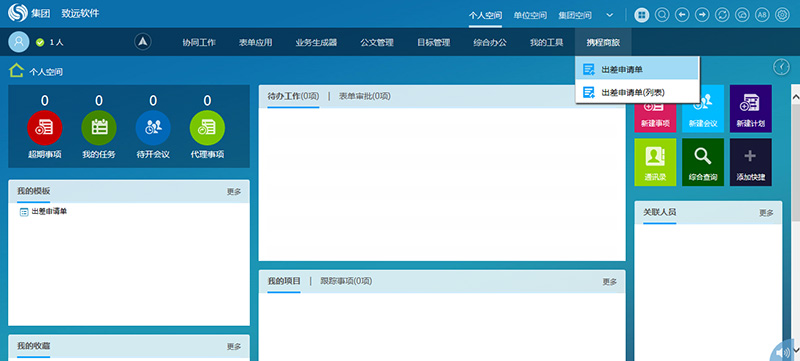Click the 新建计划 purple tile
This screenshot has width=800, height=361.
coord(751,109)
